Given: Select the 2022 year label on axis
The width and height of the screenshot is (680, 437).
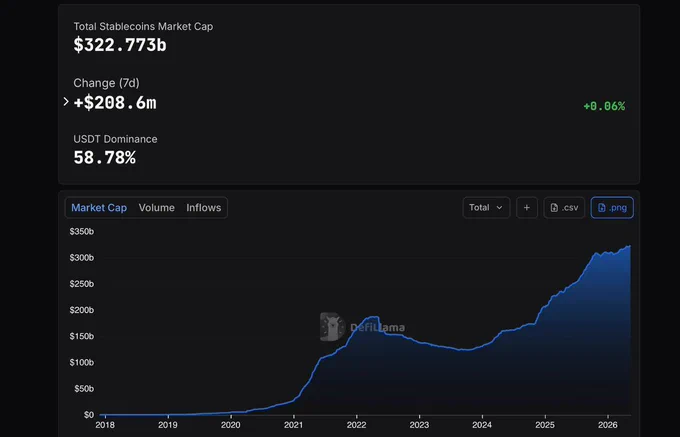Looking at the screenshot, I should tap(356, 425).
